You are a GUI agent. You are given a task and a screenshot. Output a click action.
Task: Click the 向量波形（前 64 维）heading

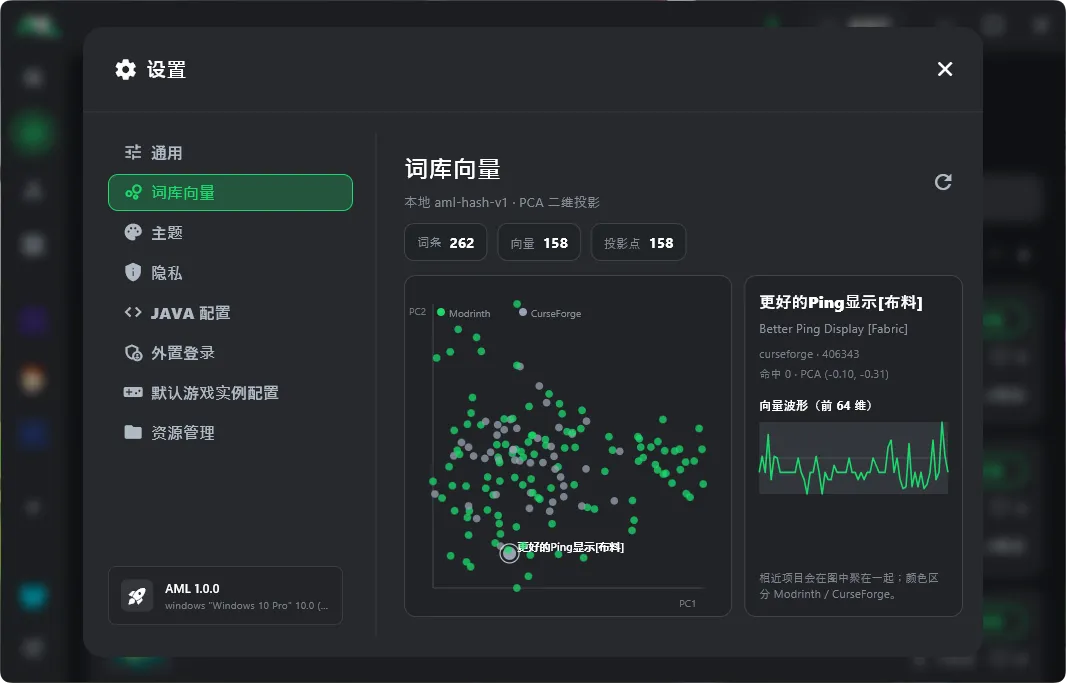[816, 406]
